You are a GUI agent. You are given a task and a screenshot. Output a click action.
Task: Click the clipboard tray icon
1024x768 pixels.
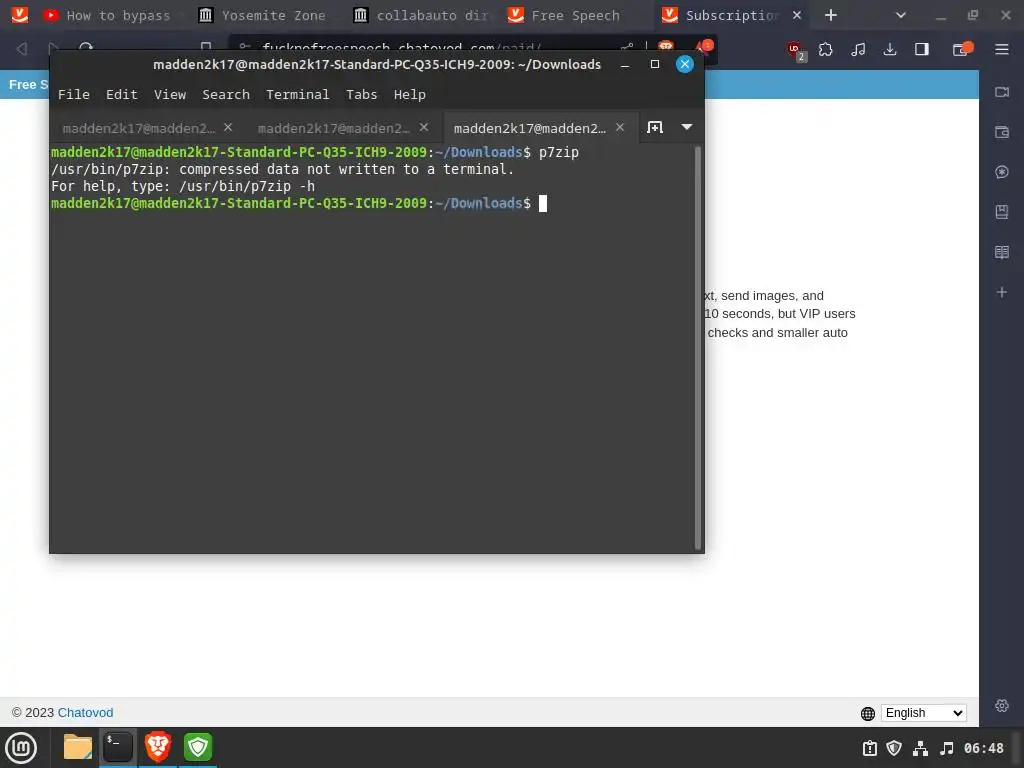870,748
